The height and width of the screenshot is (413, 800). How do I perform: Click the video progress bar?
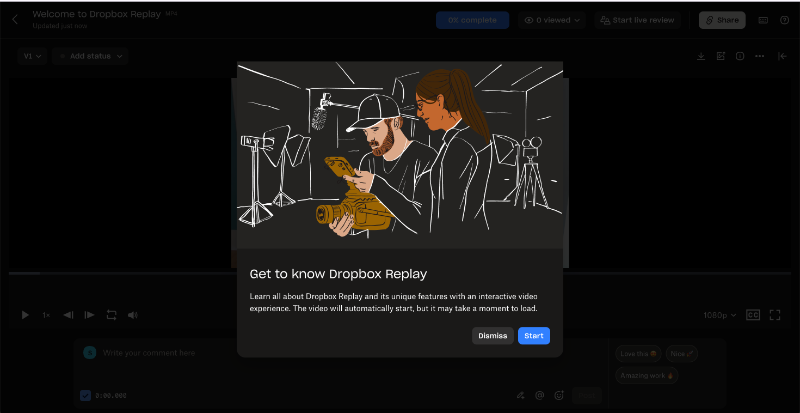[400, 274]
